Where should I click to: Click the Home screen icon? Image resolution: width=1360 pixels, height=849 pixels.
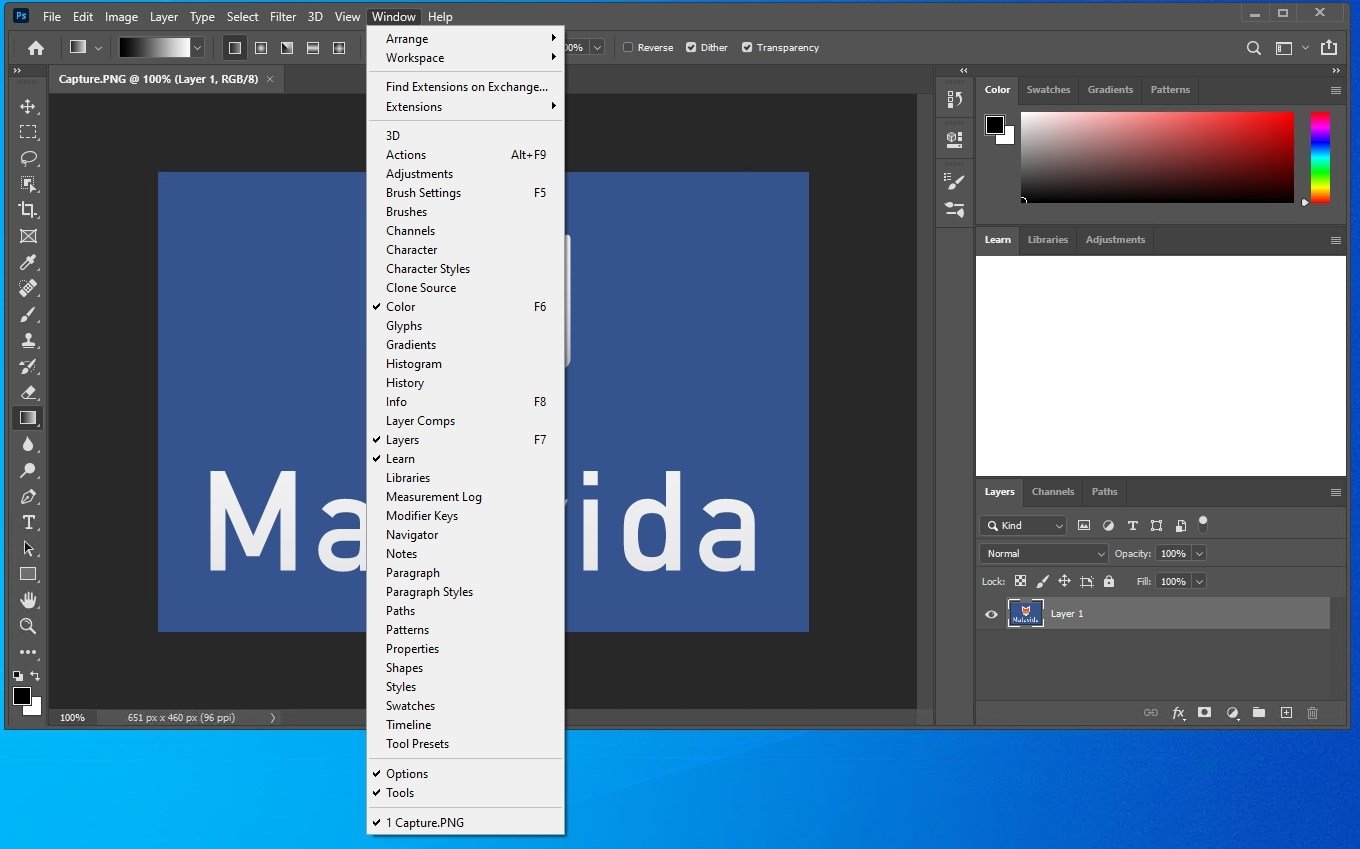click(x=35, y=47)
